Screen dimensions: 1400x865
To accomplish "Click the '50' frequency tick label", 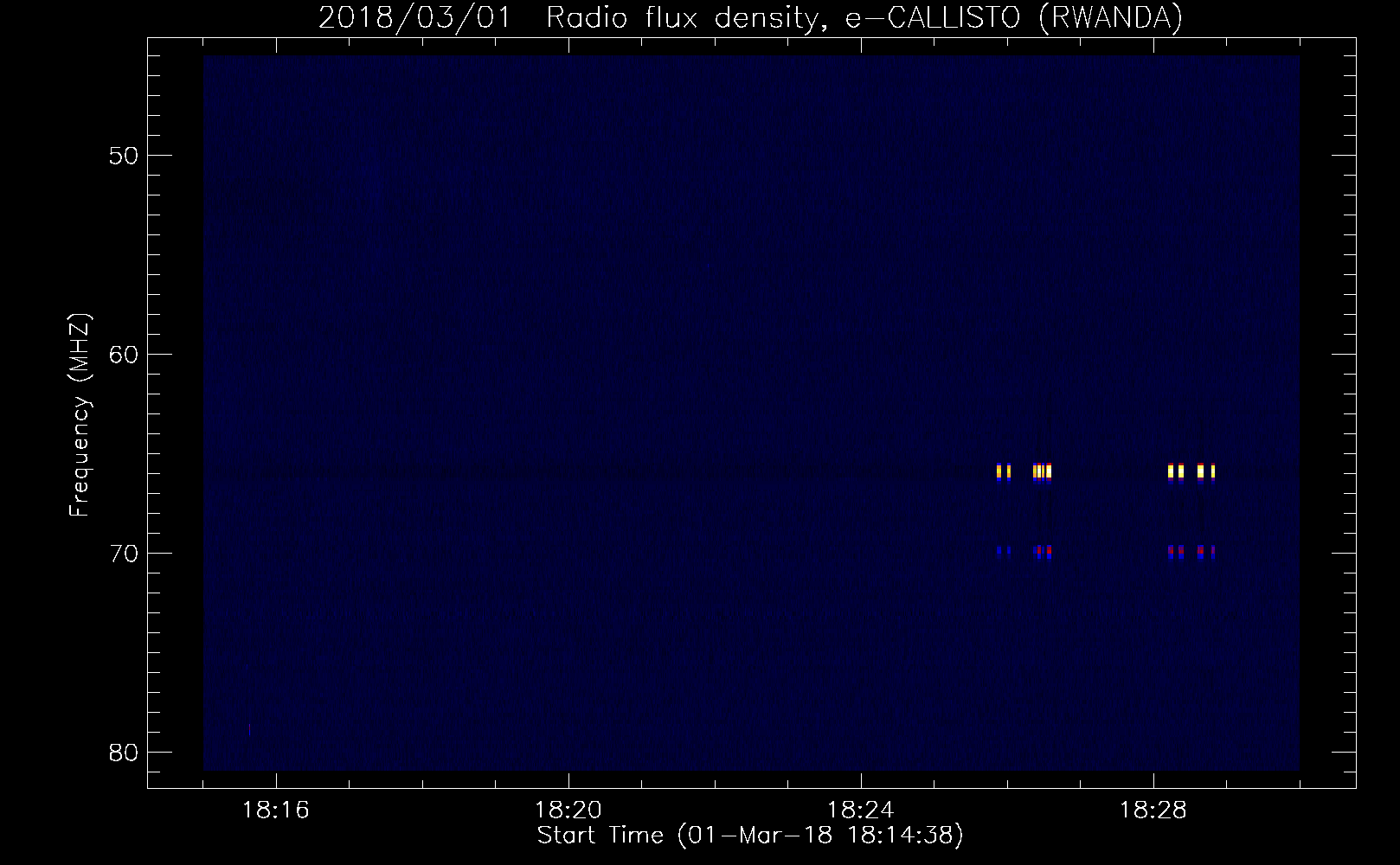I will [x=124, y=156].
